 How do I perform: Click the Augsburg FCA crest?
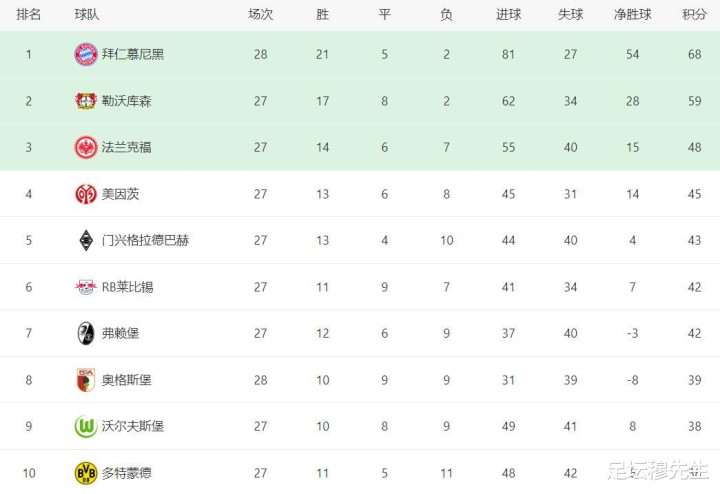tap(86, 380)
